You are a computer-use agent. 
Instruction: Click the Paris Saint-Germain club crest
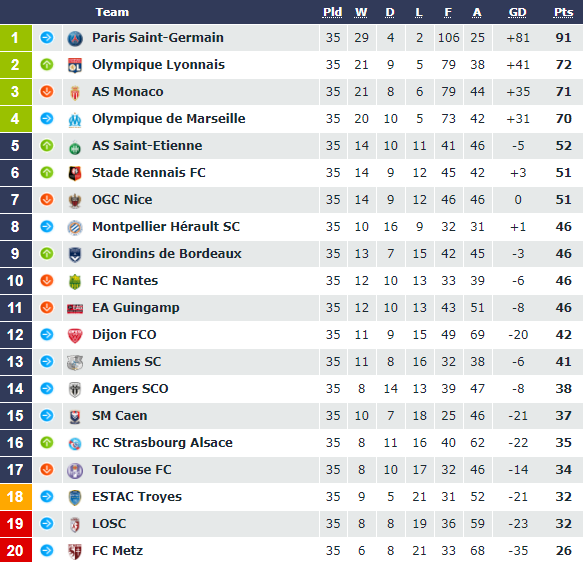click(x=75, y=38)
